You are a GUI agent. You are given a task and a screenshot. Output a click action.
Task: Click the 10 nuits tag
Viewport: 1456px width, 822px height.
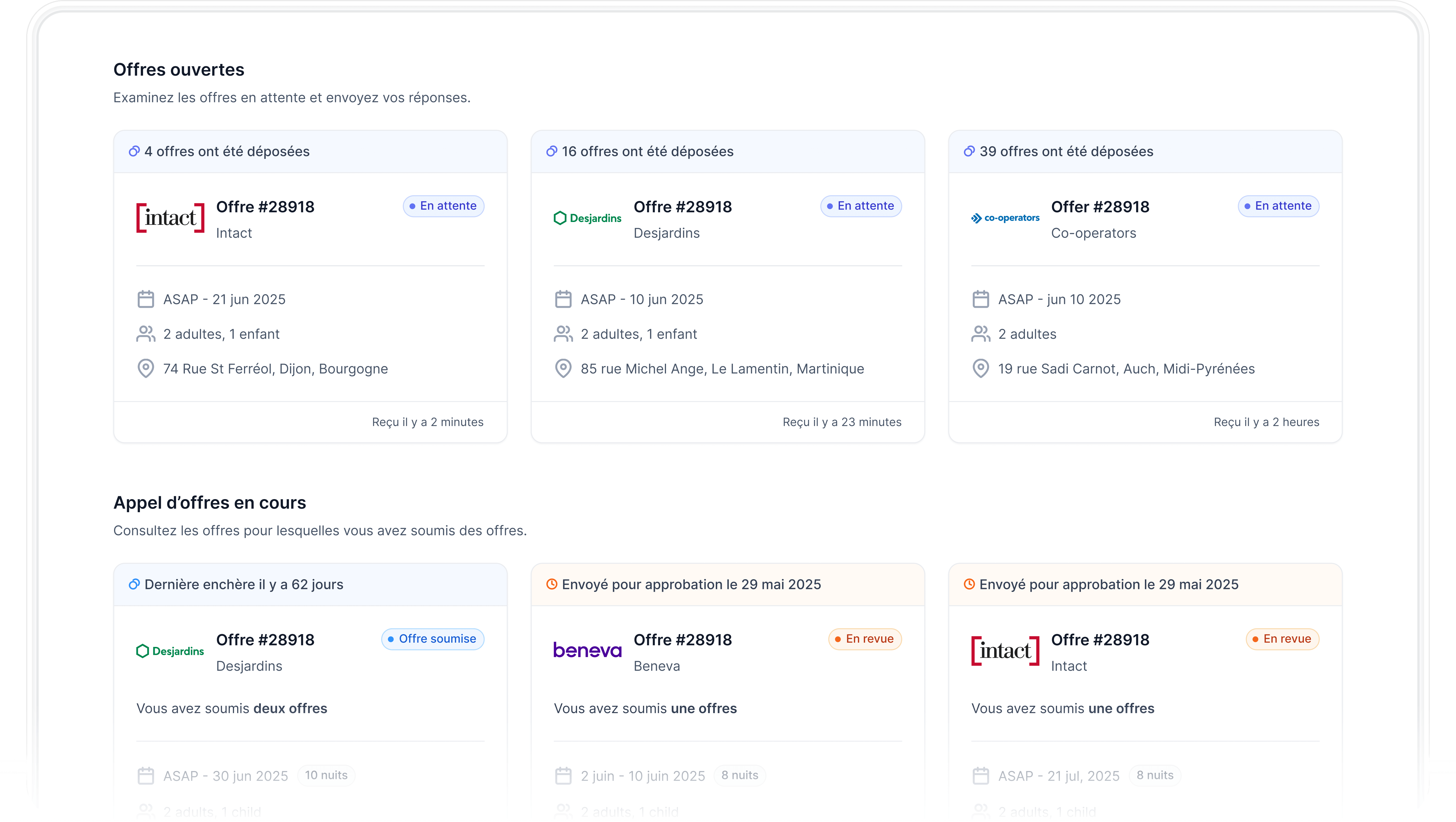(326, 775)
